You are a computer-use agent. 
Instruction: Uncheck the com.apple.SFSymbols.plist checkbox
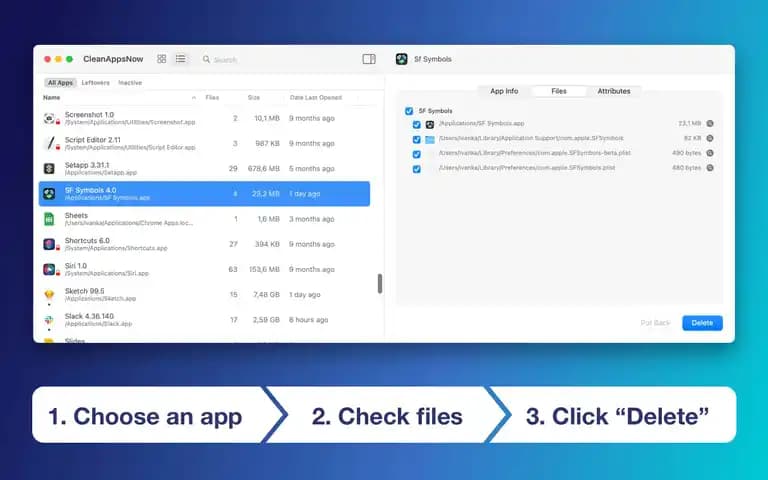pos(416,169)
